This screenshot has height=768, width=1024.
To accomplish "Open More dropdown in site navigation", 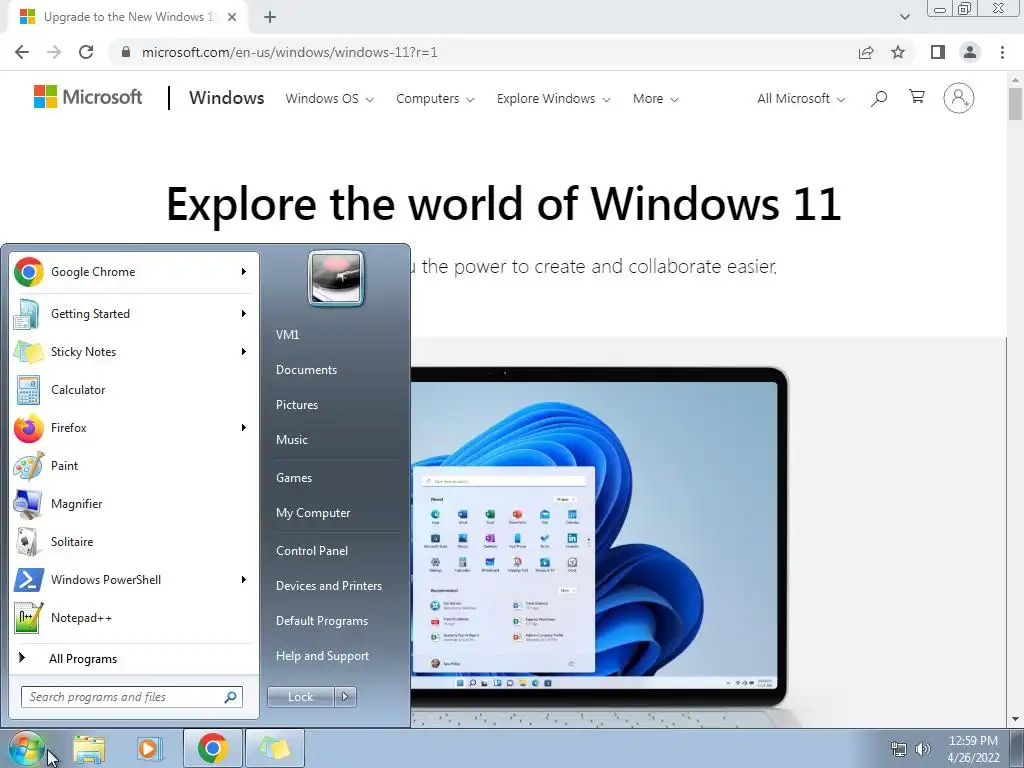I will [656, 99].
